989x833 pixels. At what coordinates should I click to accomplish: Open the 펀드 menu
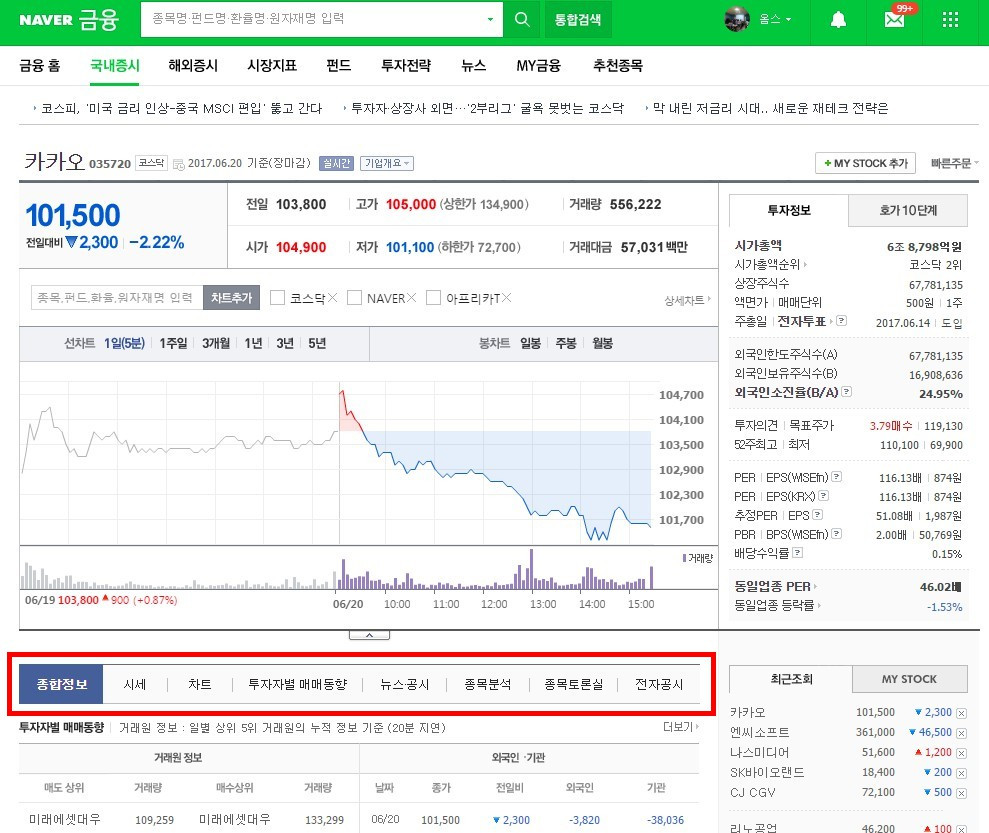click(339, 66)
